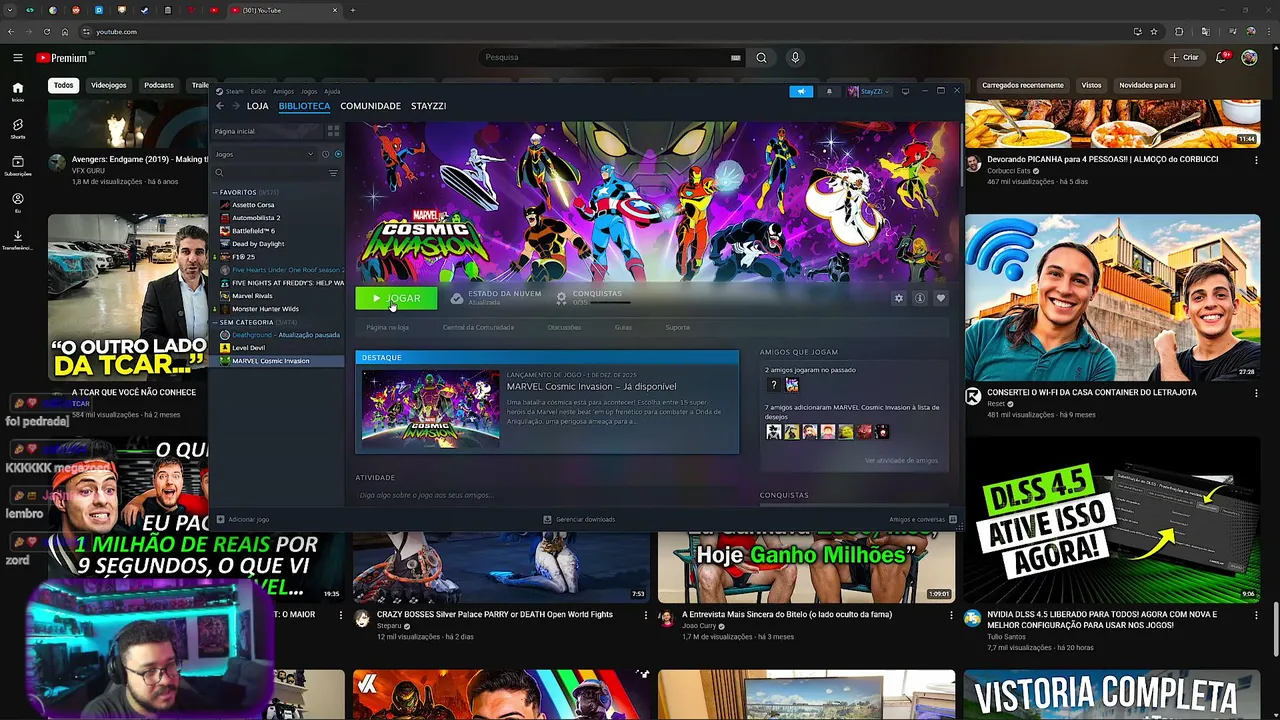
Task: Select Level Devil in library list
Action: tap(248, 348)
